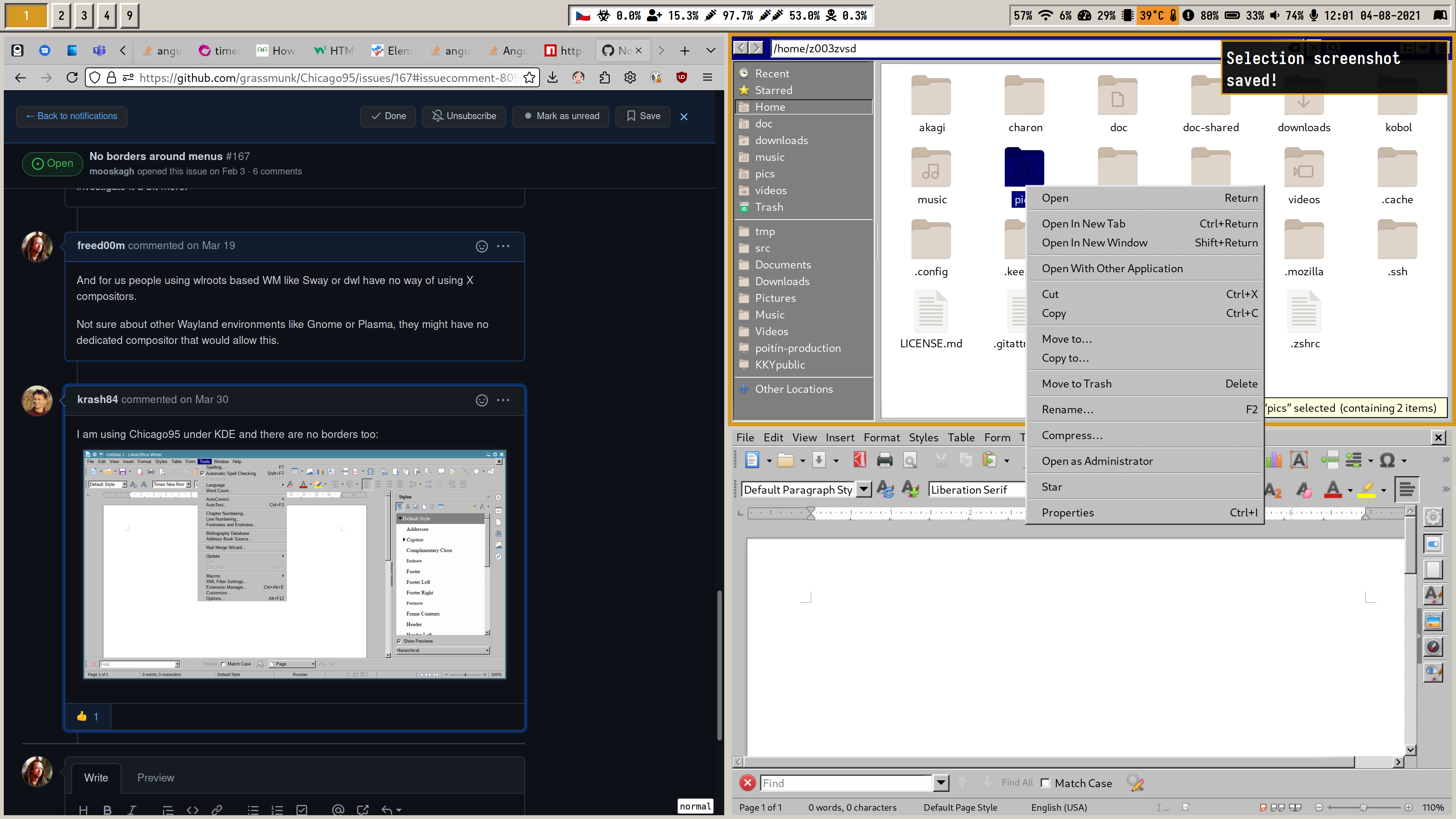Screen dimensions: 1456x819
Task: Click the Writer zoom slider handle
Action: [1363, 807]
